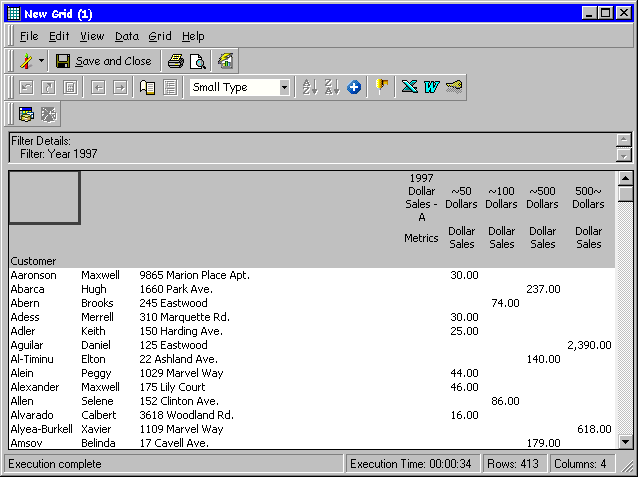Open the dropdown arrow beside the design icon
Screen dimensions: 638x477
pos(42,61)
